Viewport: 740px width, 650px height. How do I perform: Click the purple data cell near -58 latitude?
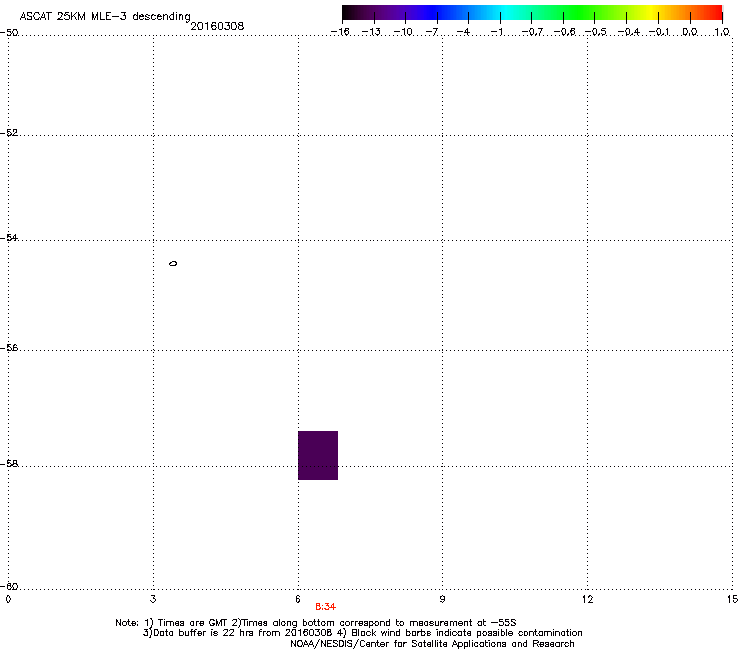[318, 455]
